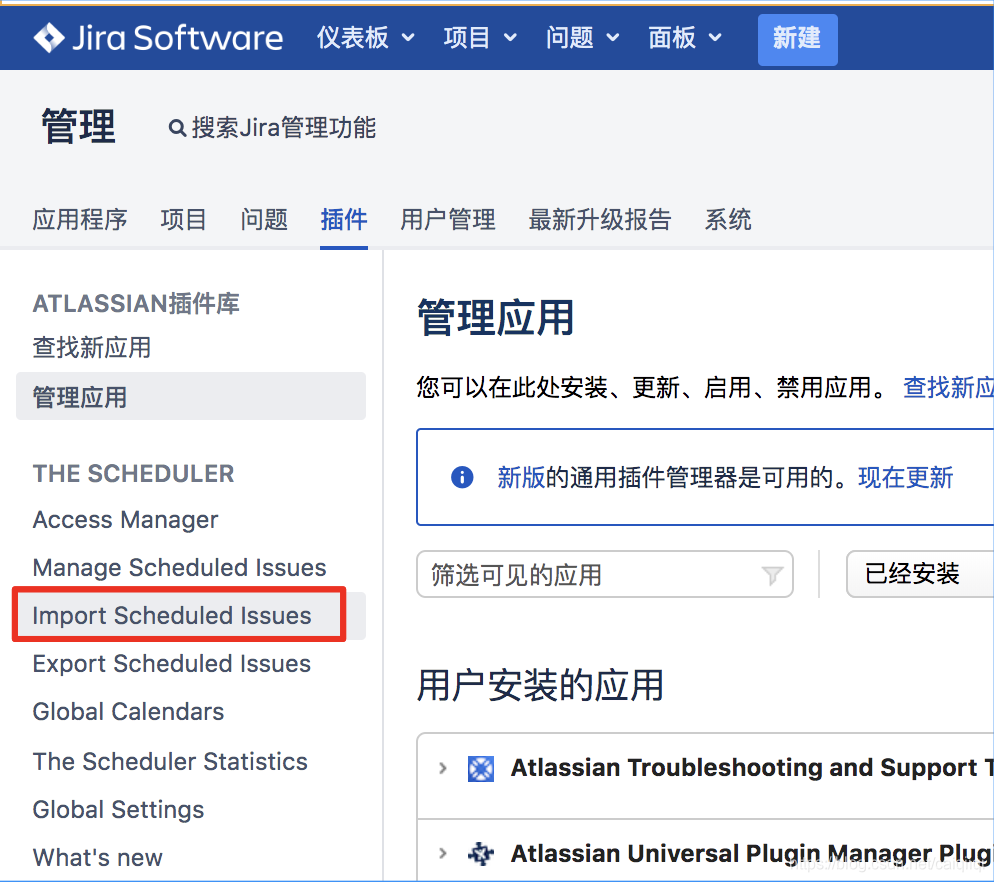Screen dimensions: 994x882
Task: Click Atlassian Universal Plugin Manager plugin name
Action: point(752,853)
